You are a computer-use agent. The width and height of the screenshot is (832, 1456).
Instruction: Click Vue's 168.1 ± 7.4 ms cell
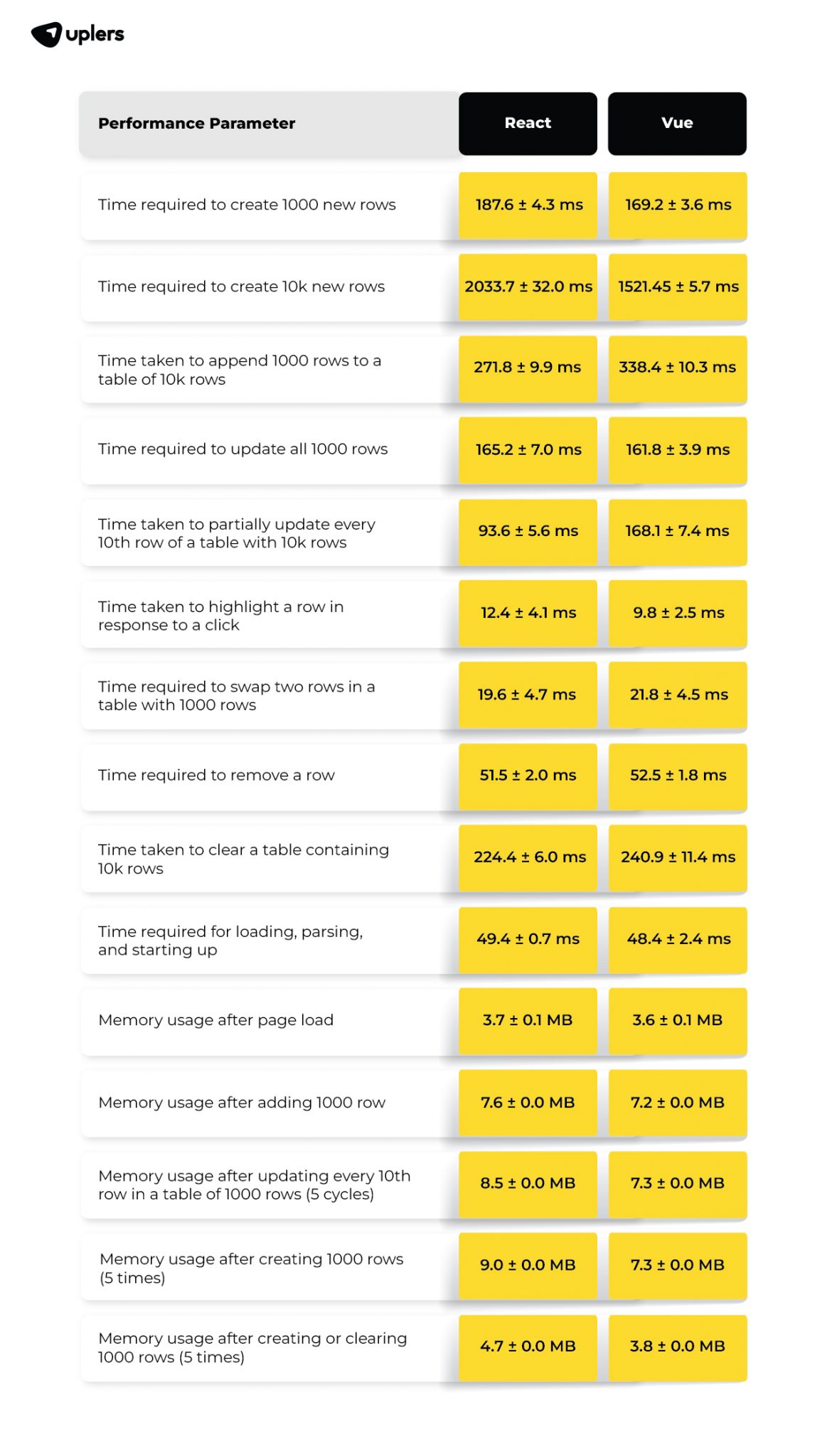coord(678,531)
